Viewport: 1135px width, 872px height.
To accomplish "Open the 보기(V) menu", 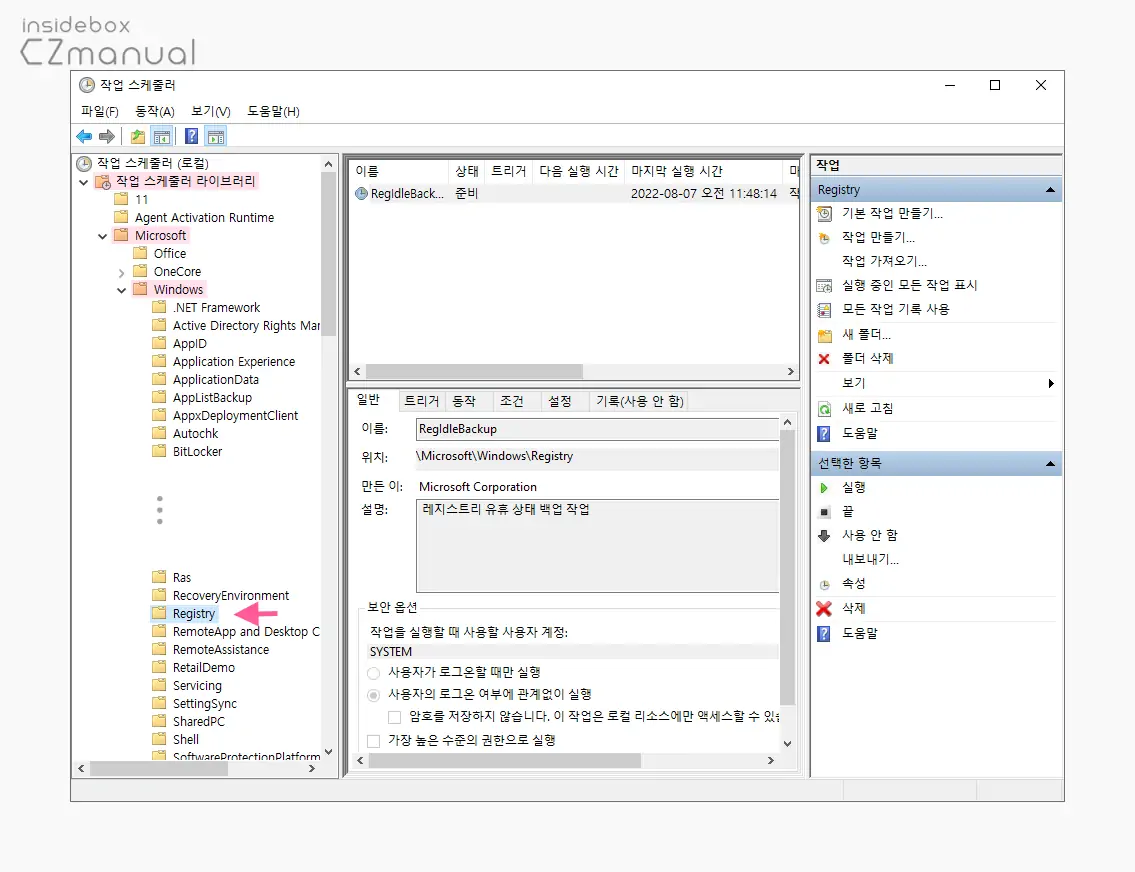I will tap(211, 111).
